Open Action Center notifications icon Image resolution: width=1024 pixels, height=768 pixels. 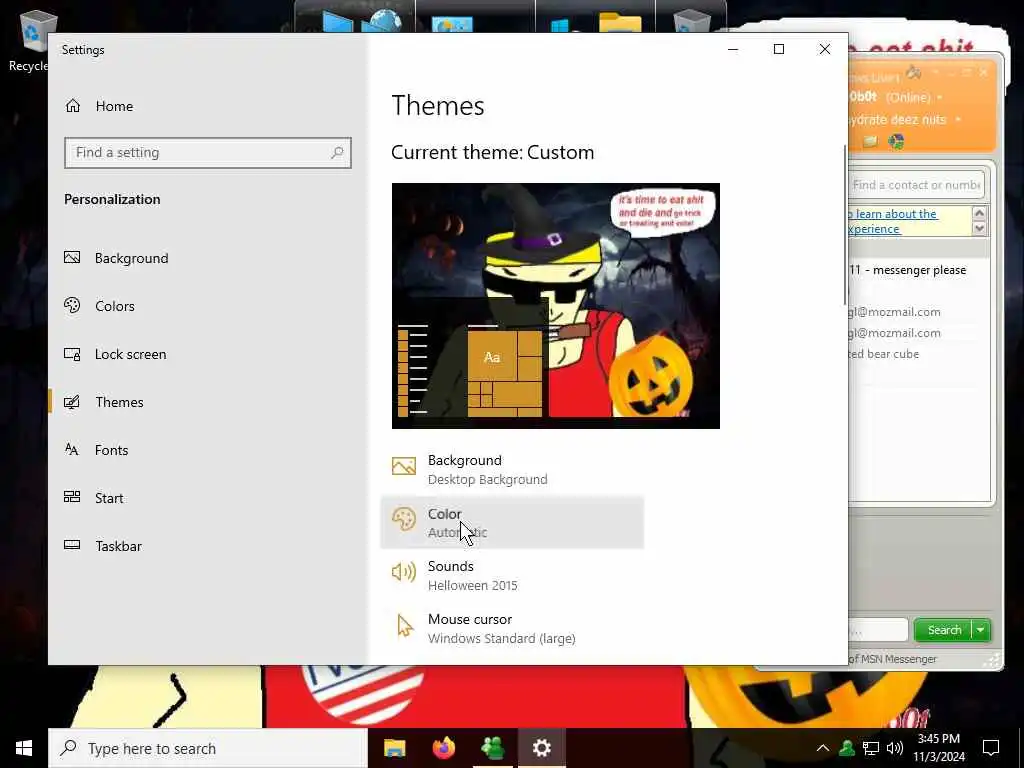tap(991, 748)
